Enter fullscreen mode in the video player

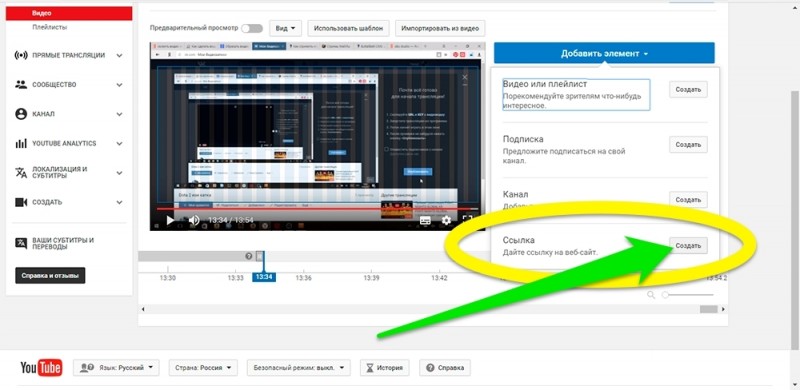[x=467, y=221]
